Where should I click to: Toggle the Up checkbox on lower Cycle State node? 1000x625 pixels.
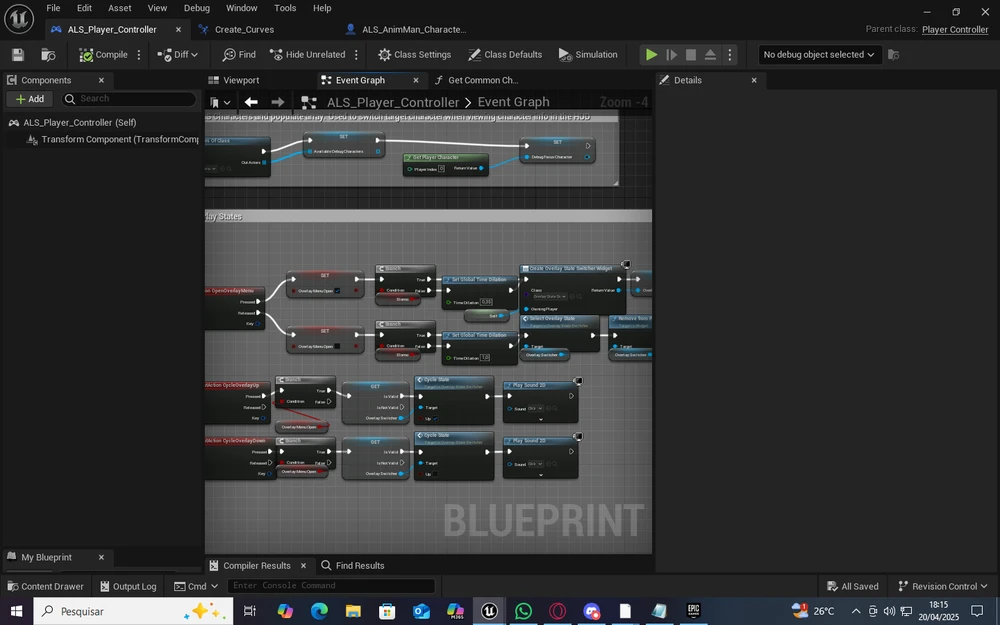click(x=437, y=474)
